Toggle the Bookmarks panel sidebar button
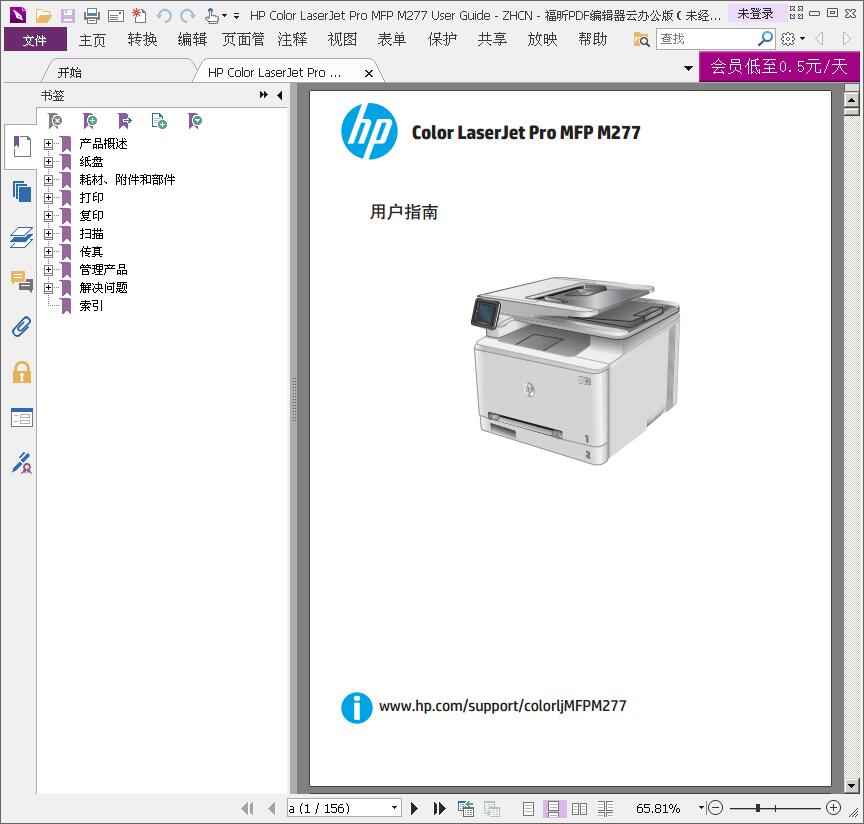864x824 pixels. click(21, 147)
